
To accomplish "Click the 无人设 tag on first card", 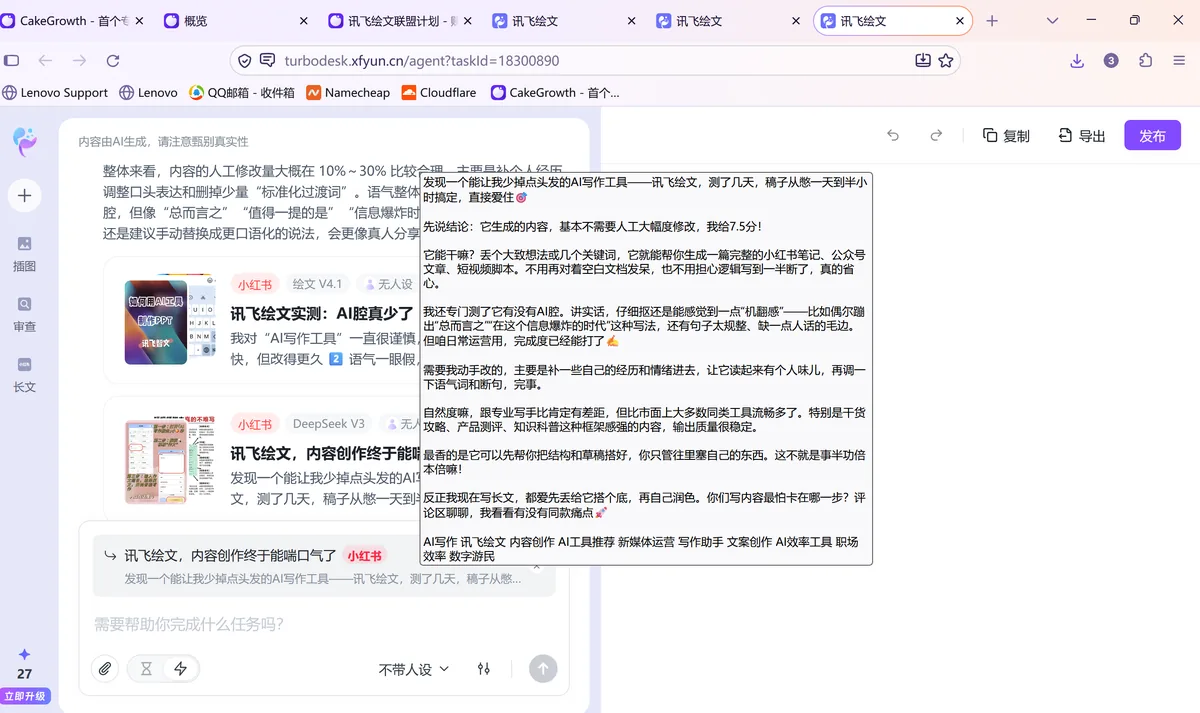I will click(x=387, y=284).
